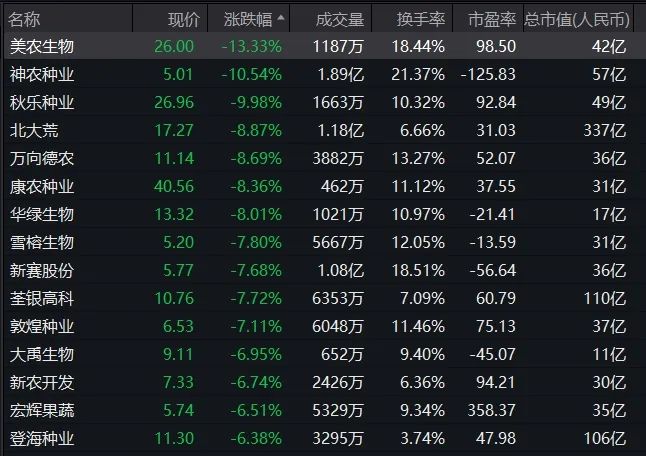
Task: Select 荃银高科 in the table
Action: 41,298
